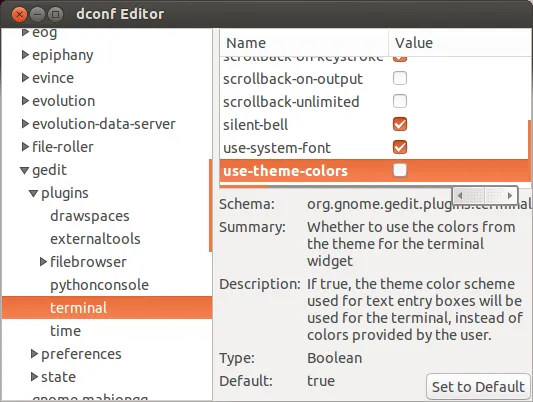Select the evince tree label
This screenshot has width=533, height=402.
[x=53, y=78]
